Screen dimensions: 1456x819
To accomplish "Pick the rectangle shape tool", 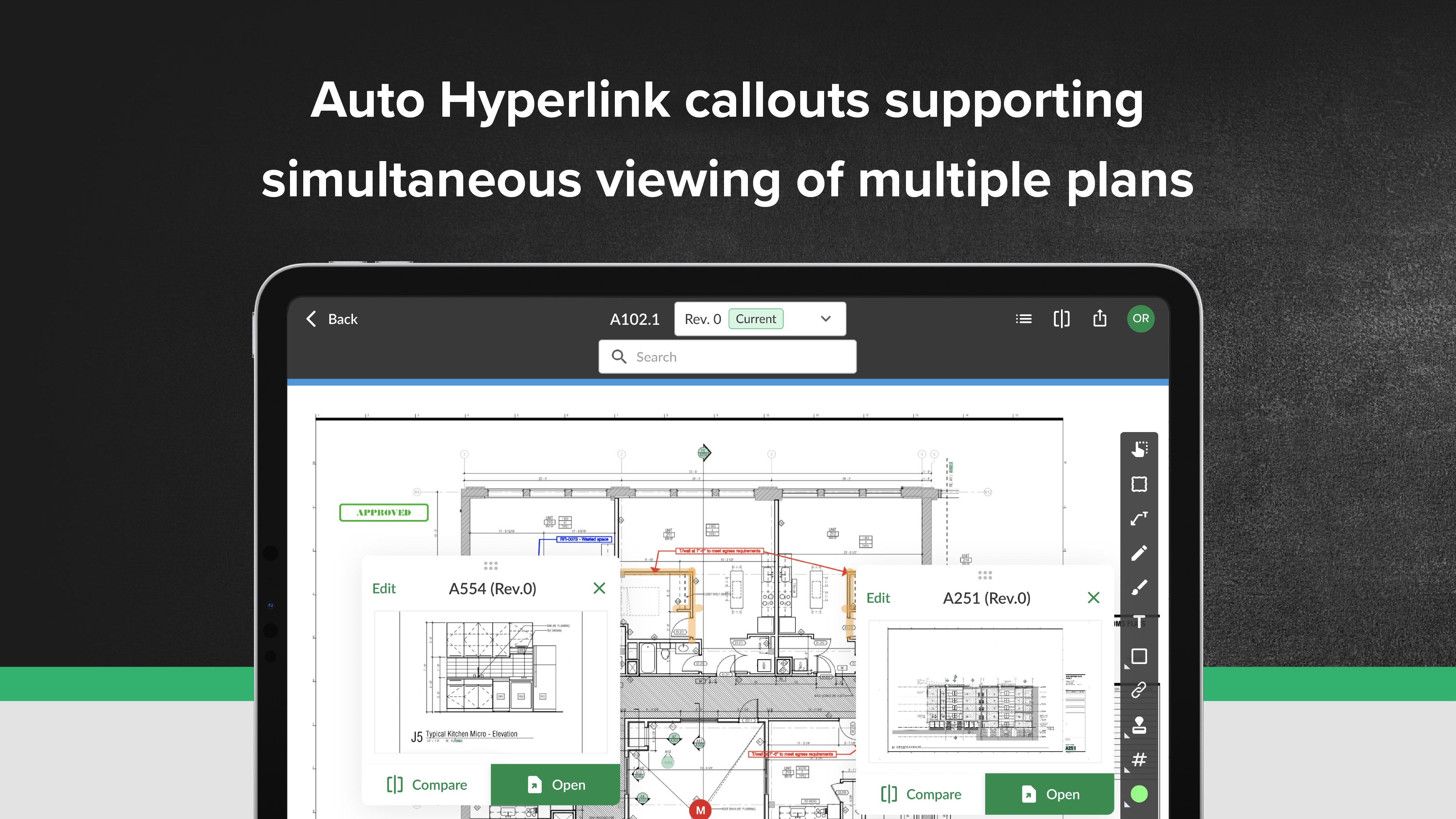I will 1139,656.
